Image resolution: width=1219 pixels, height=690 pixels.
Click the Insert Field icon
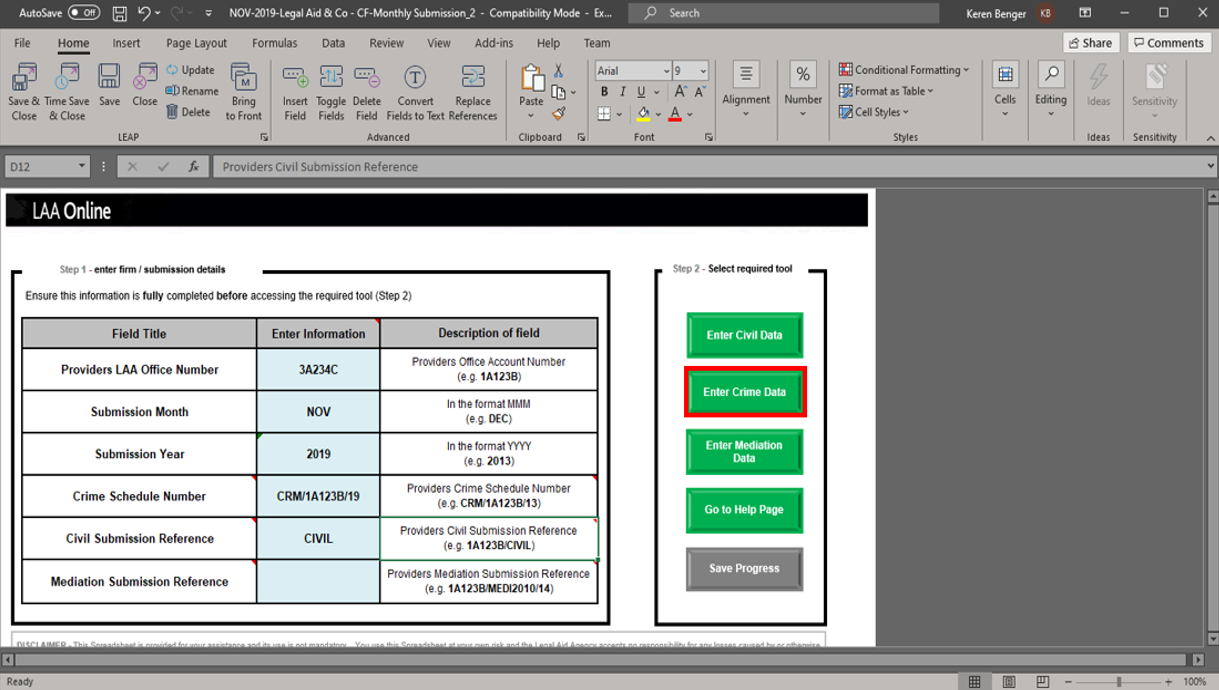(295, 78)
